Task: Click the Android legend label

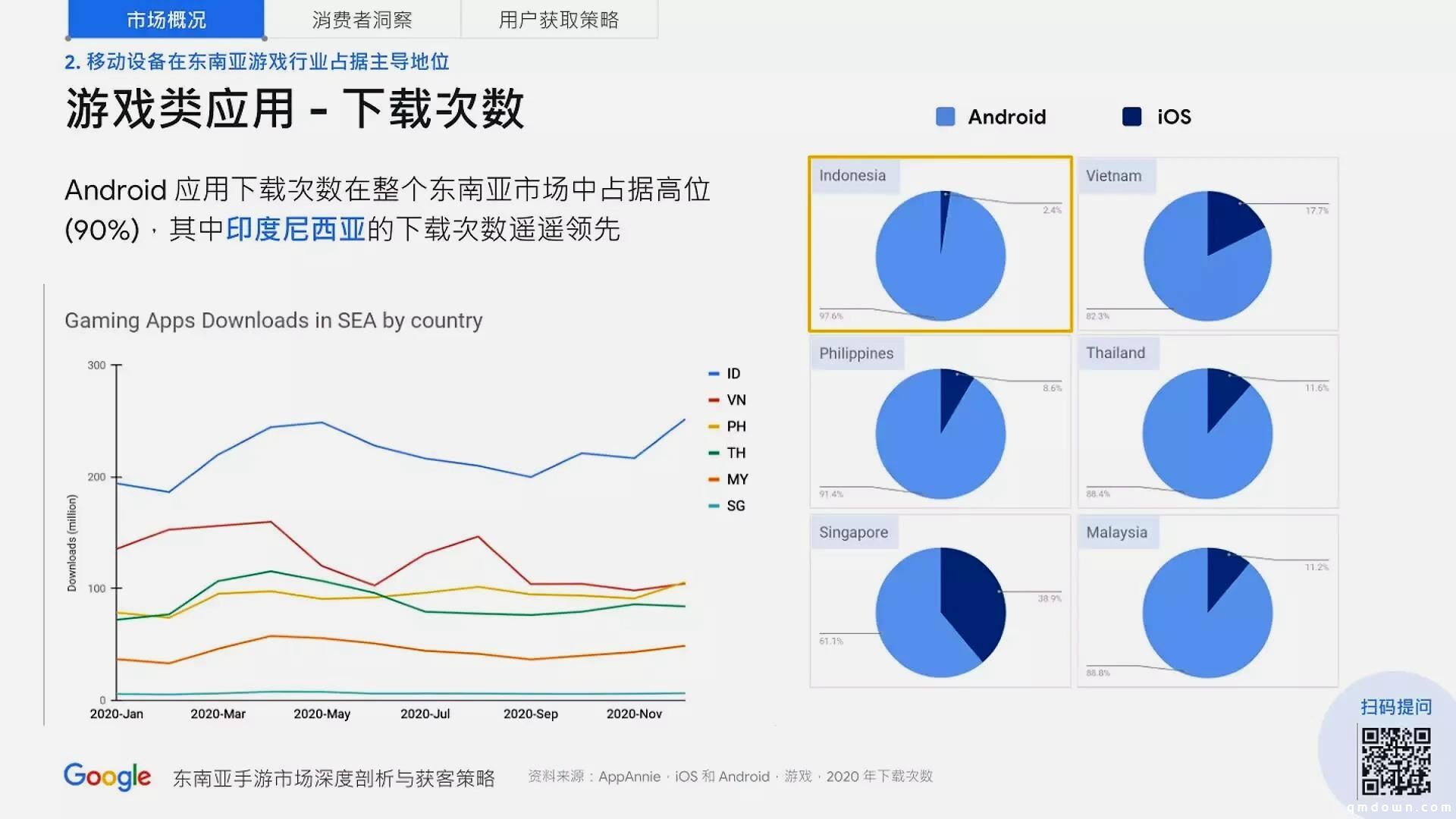Action: pos(1006,117)
